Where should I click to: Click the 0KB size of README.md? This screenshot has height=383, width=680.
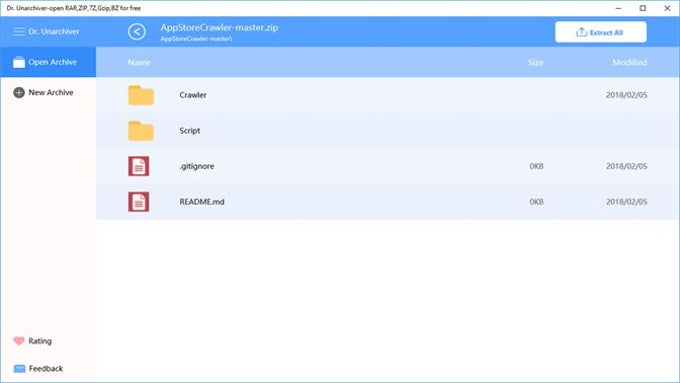[x=536, y=202]
